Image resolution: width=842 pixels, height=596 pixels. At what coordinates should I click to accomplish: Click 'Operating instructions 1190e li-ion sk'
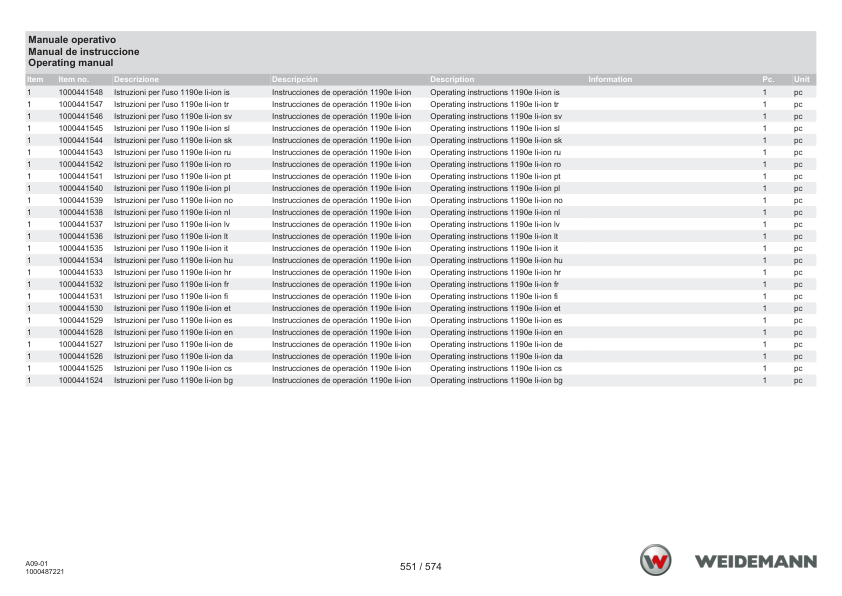pyautogui.click(x=496, y=140)
